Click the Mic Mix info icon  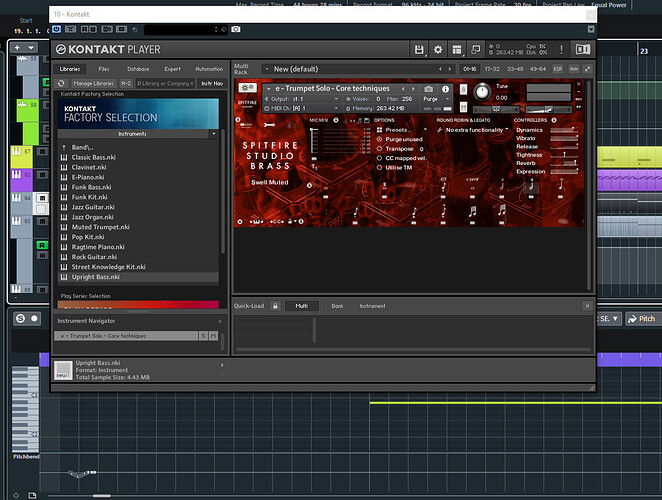pyautogui.click(x=336, y=120)
